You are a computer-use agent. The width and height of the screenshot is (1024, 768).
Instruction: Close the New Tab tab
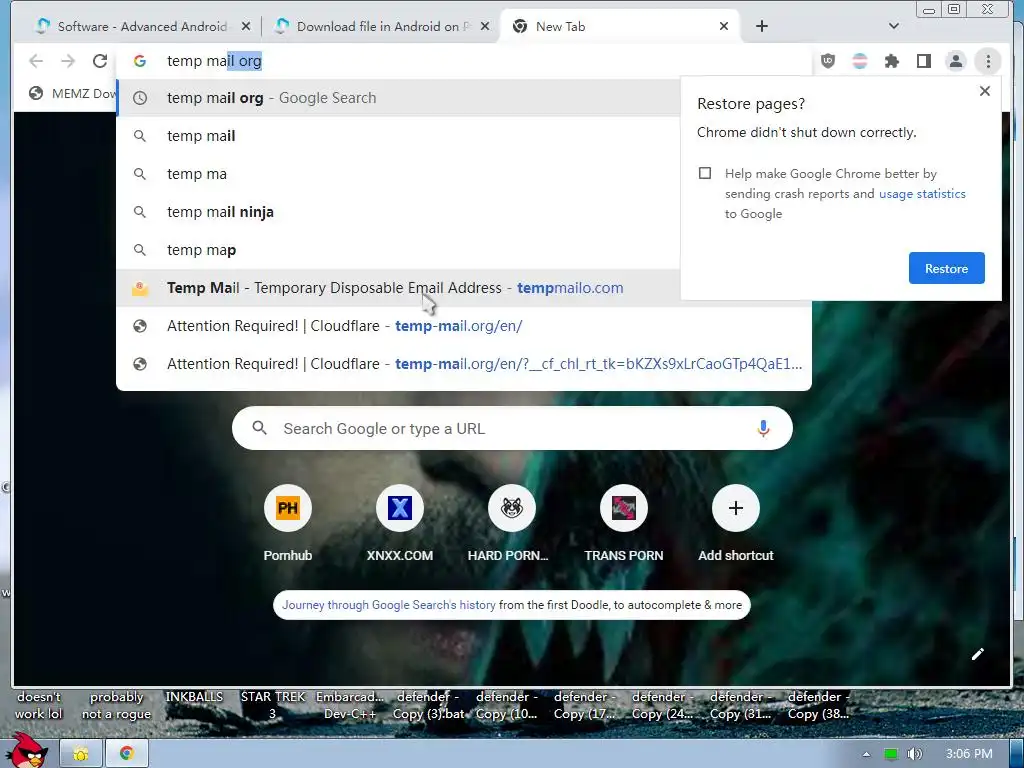724,26
